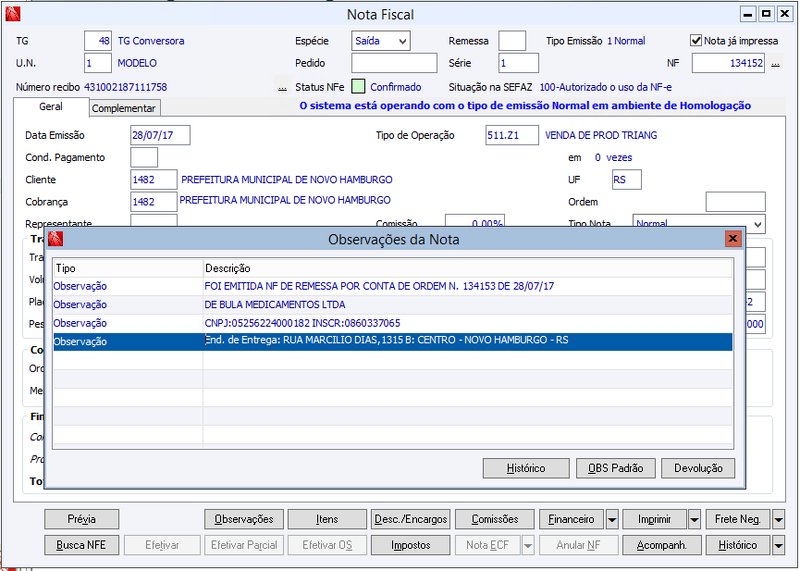Switch to the Complementar tab

click(x=124, y=108)
